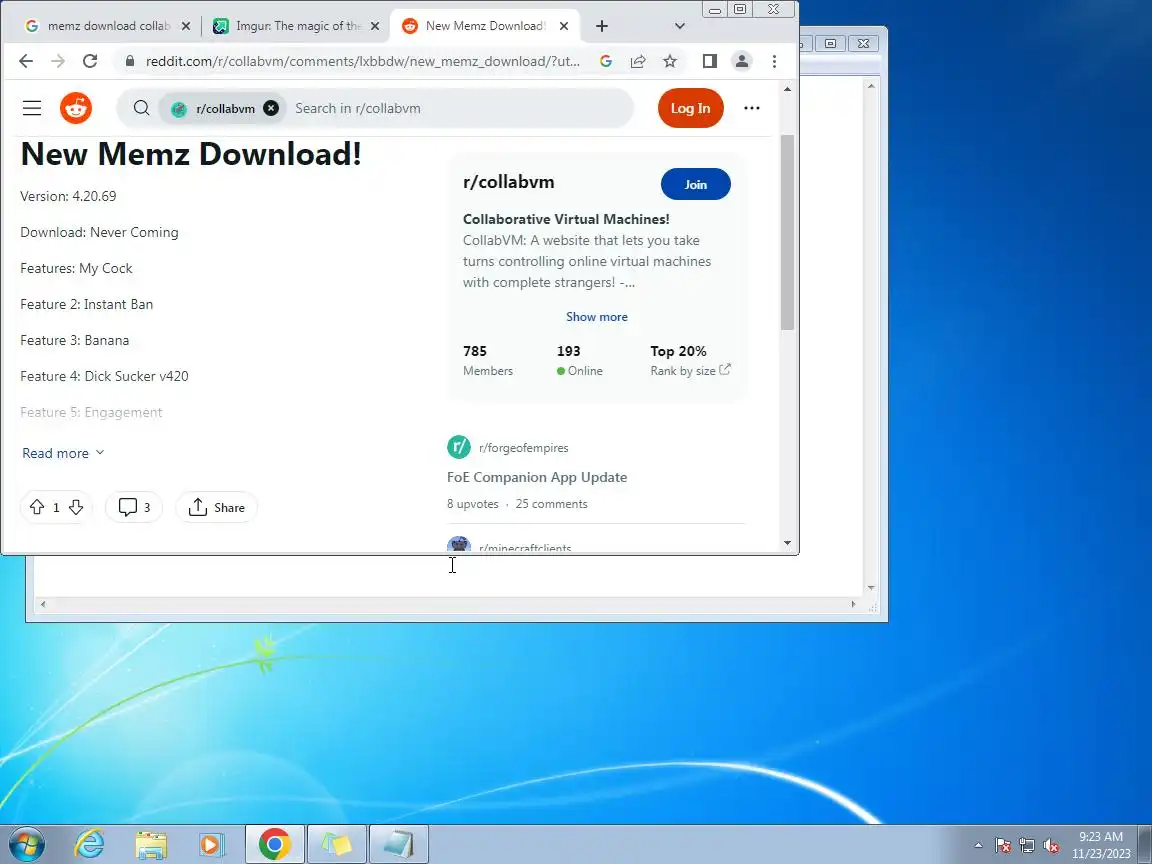Viewport: 1152px width, 864px height.
Task: Click the Chrome vertical scrollbar thumb
Action: coord(788,232)
